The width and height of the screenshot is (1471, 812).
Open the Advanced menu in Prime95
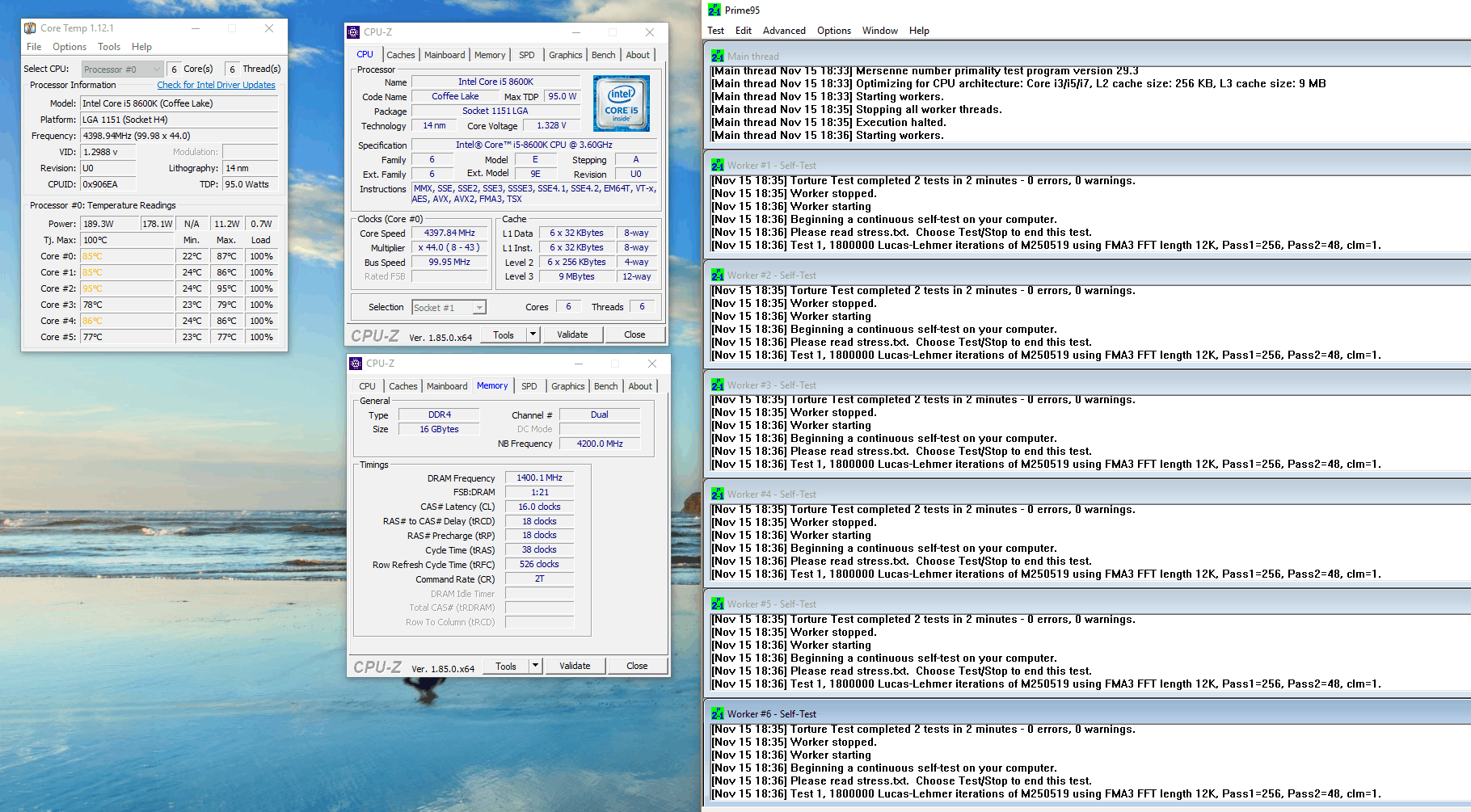click(x=784, y=31)
